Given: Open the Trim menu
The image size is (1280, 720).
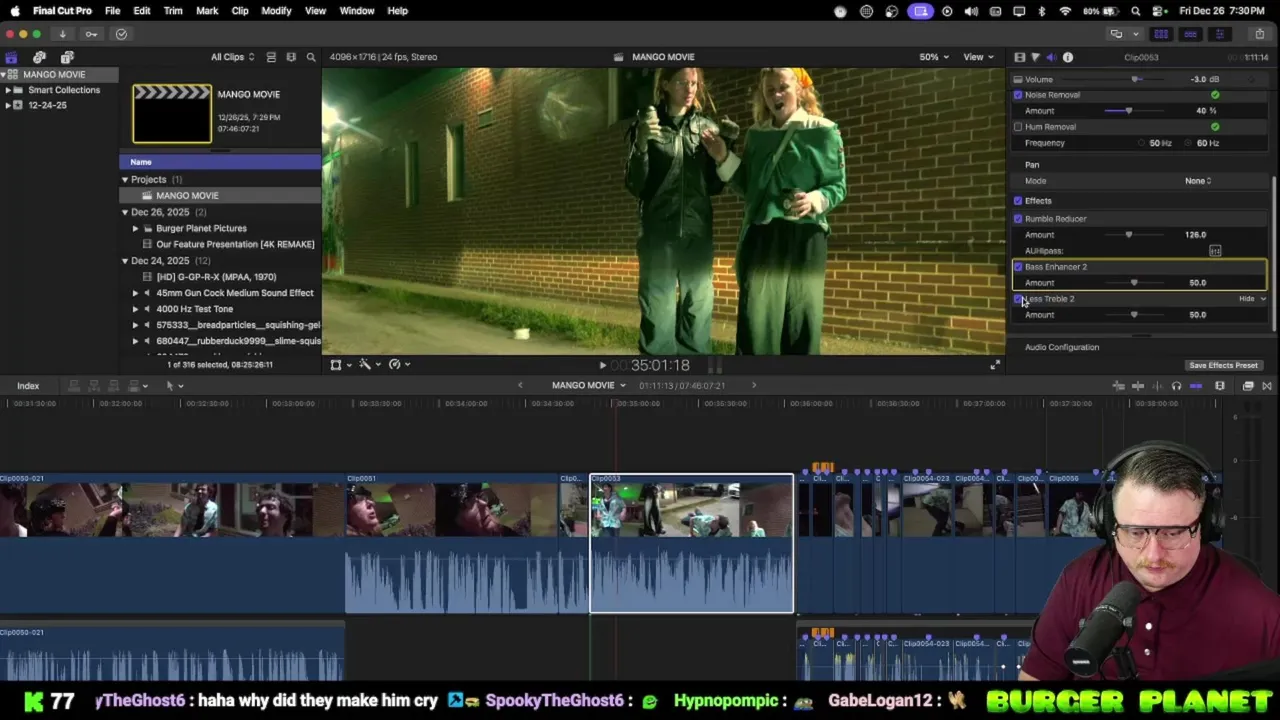Looking at the screenshot, I should [x=173, y=11].
